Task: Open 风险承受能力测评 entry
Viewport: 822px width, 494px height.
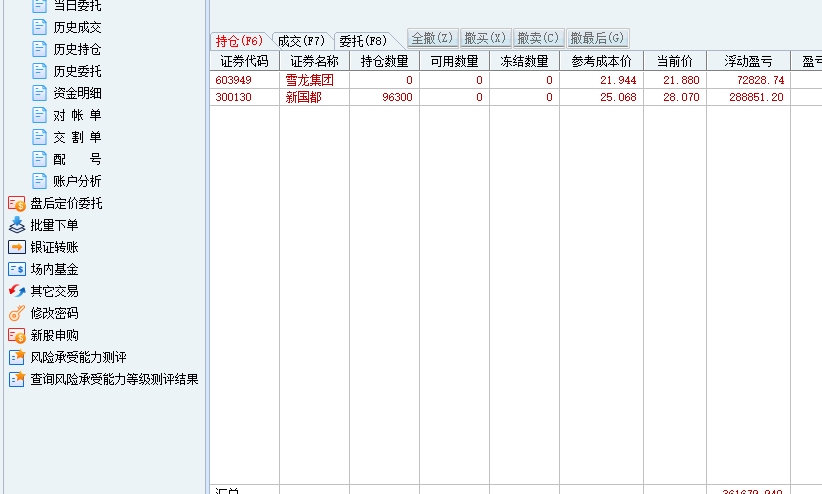Action: click(x=78, y=358)
